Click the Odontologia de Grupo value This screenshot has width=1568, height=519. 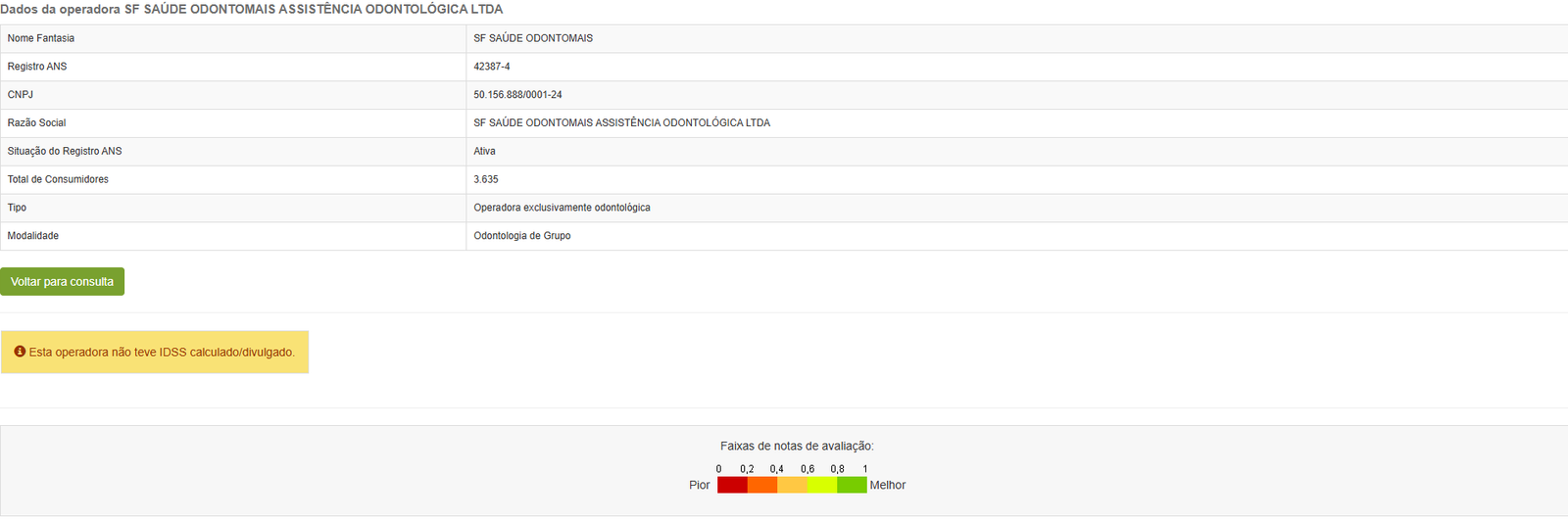click(x=521, y=236)
